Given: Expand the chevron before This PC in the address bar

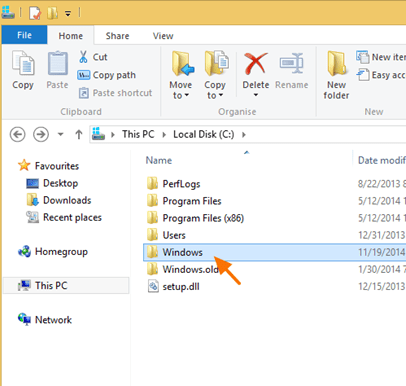Looking at the screenshot, I should [x=113, y=135].
